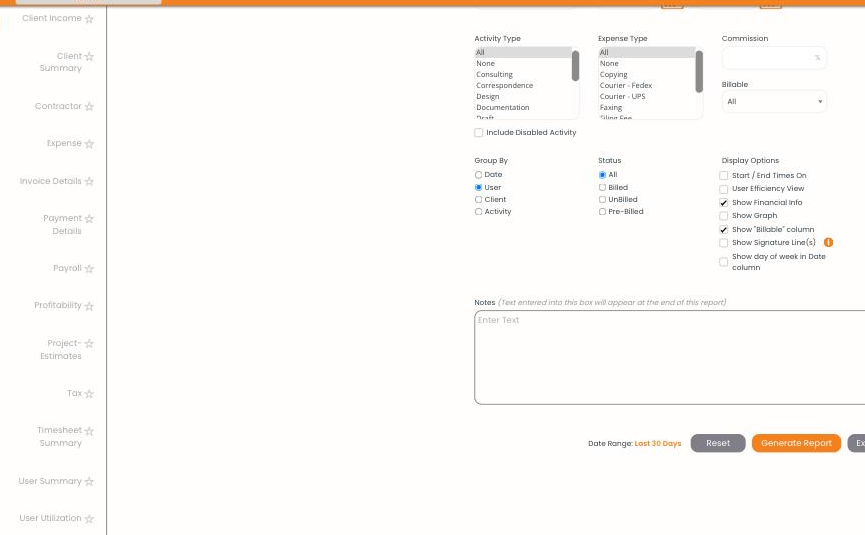
Task: Favorite the Payroll report star
Action: 89,269
